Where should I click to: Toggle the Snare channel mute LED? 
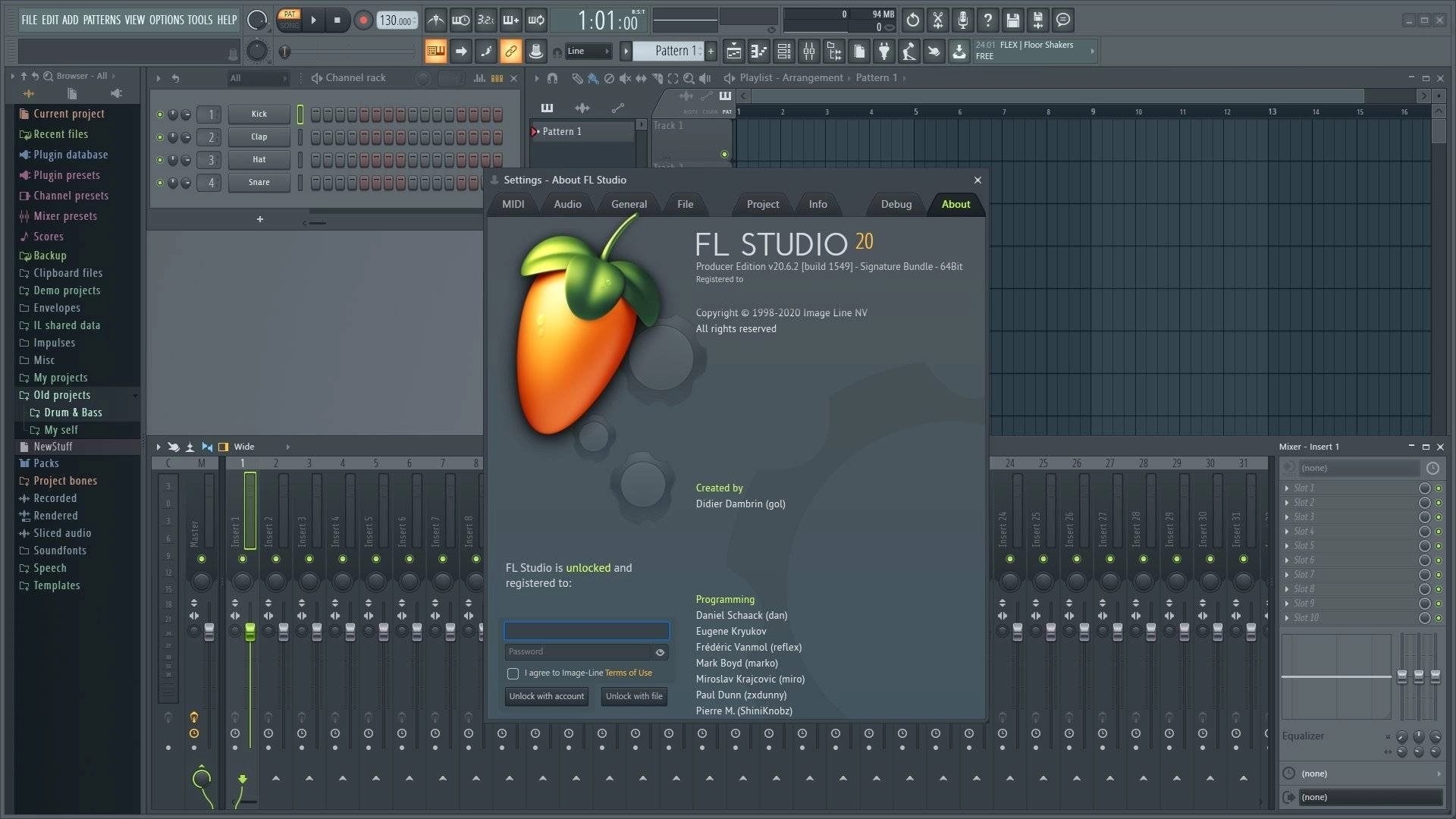159,183
